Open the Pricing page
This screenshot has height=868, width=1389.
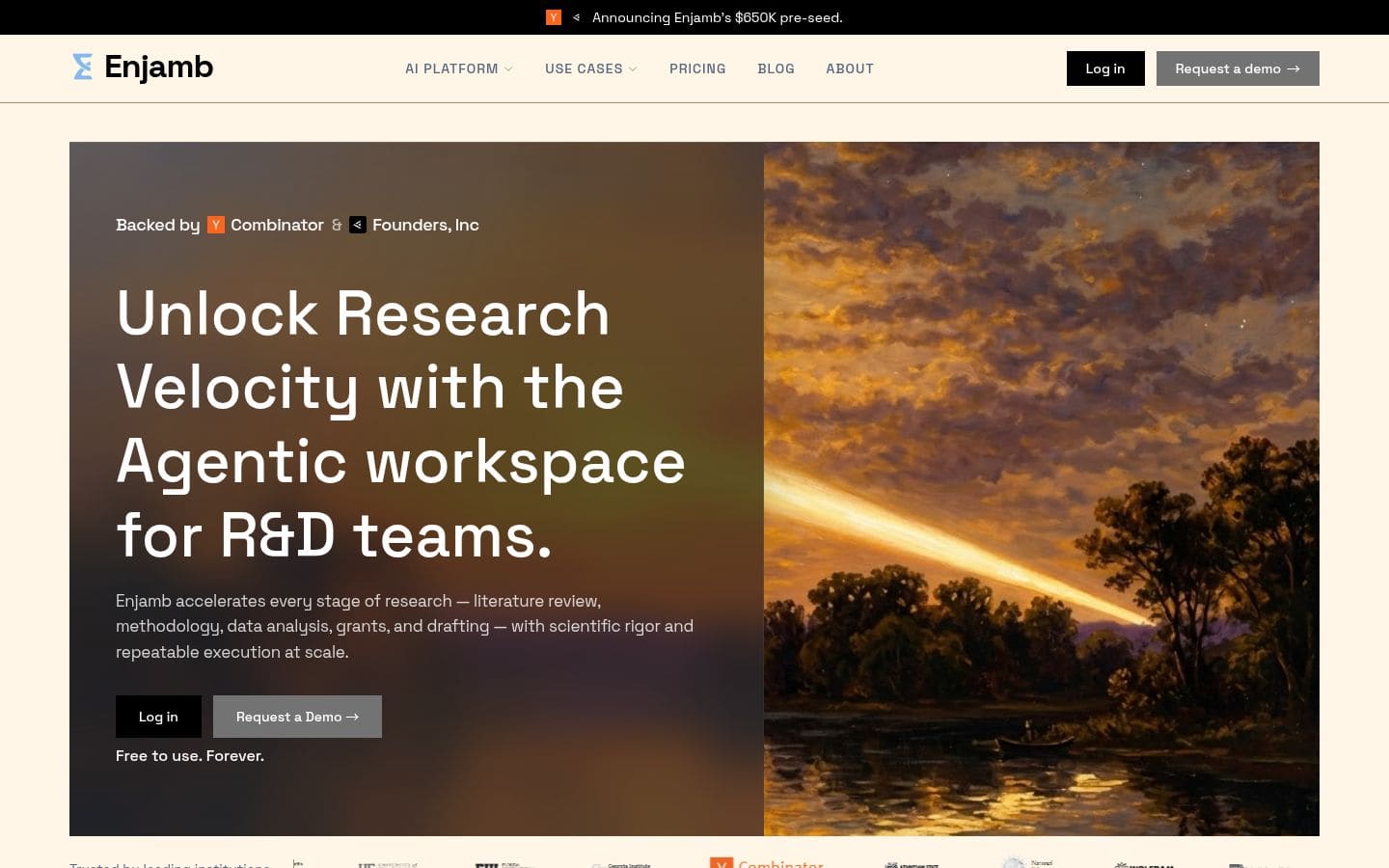(x=697, y=68)
